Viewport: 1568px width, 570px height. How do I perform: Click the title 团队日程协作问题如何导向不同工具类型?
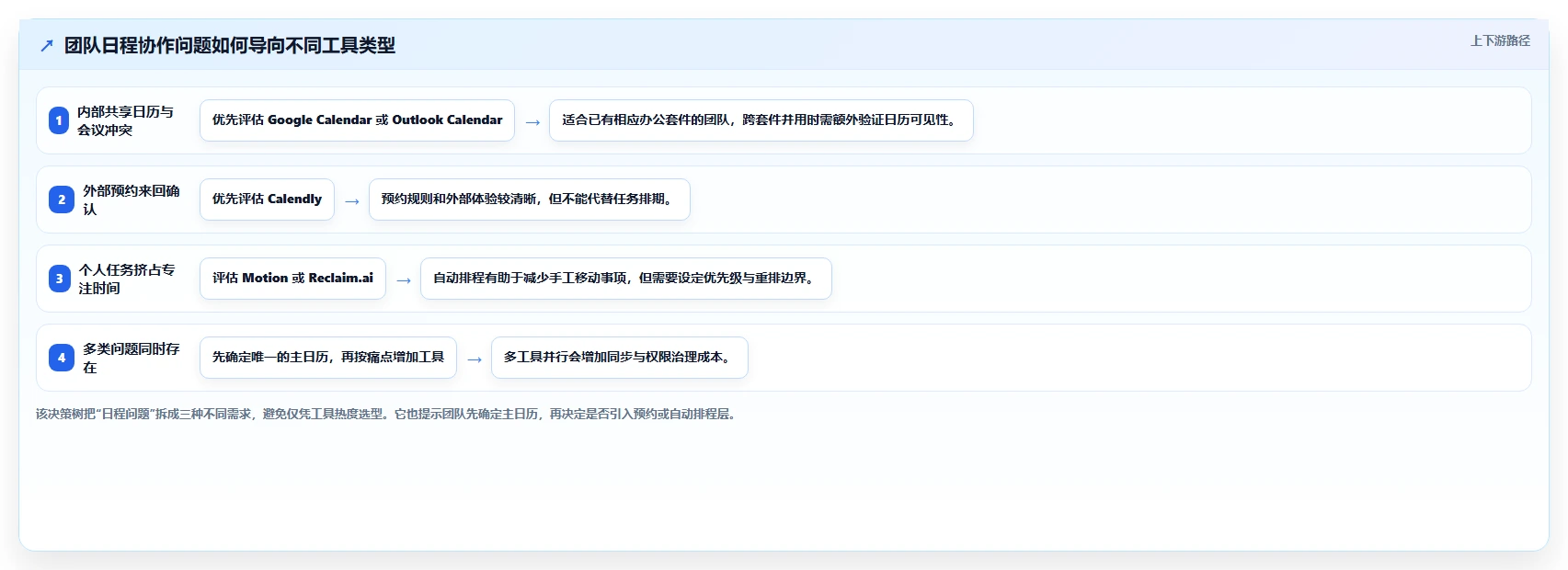click(230, 45)
